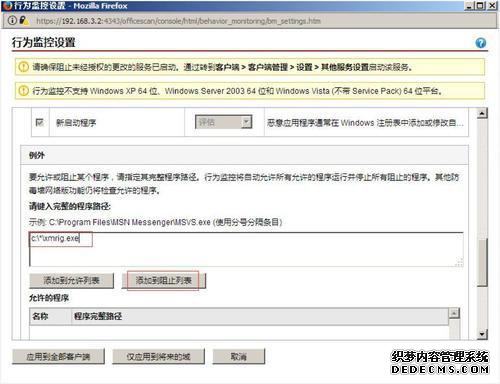Click the address bar URL
500x384 pixels.
pyautogui.click(x=178, y=21)
